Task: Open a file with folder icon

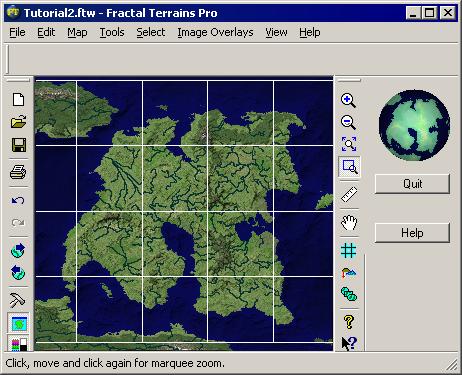Action: point(18,122)
